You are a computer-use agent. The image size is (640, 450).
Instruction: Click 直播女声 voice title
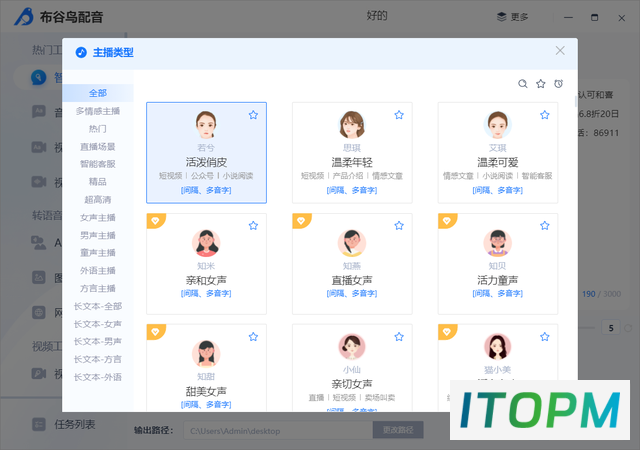352,280
